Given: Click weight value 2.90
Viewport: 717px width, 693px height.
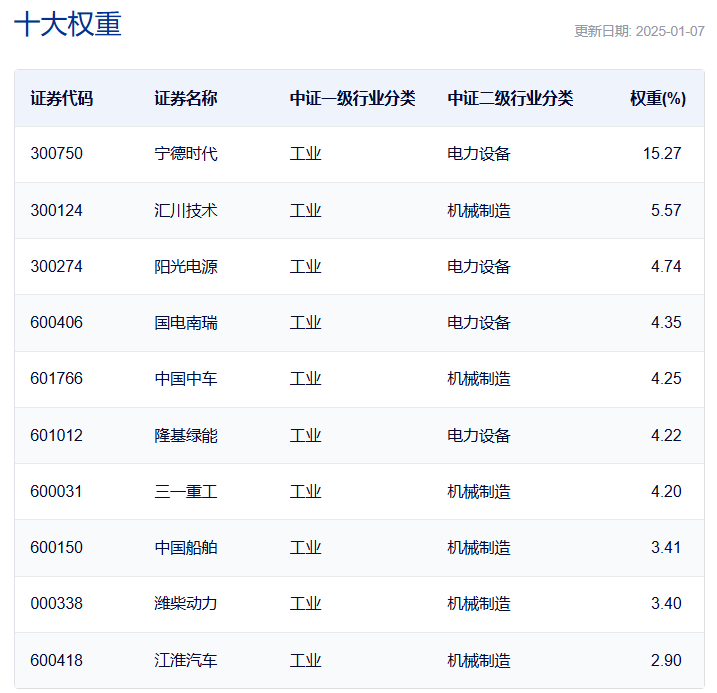Looking at the screenshot, I should point(666,660).
